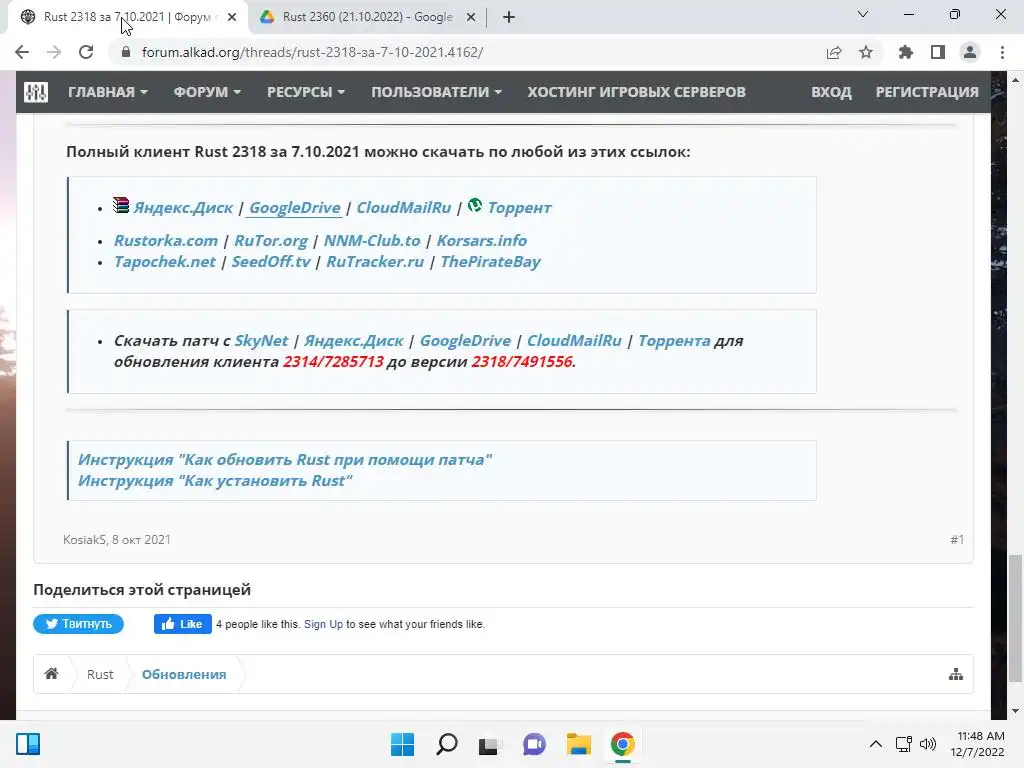Open the CloudMailRu full client link
The image size is (1024, 768).
tap(404, 208)
